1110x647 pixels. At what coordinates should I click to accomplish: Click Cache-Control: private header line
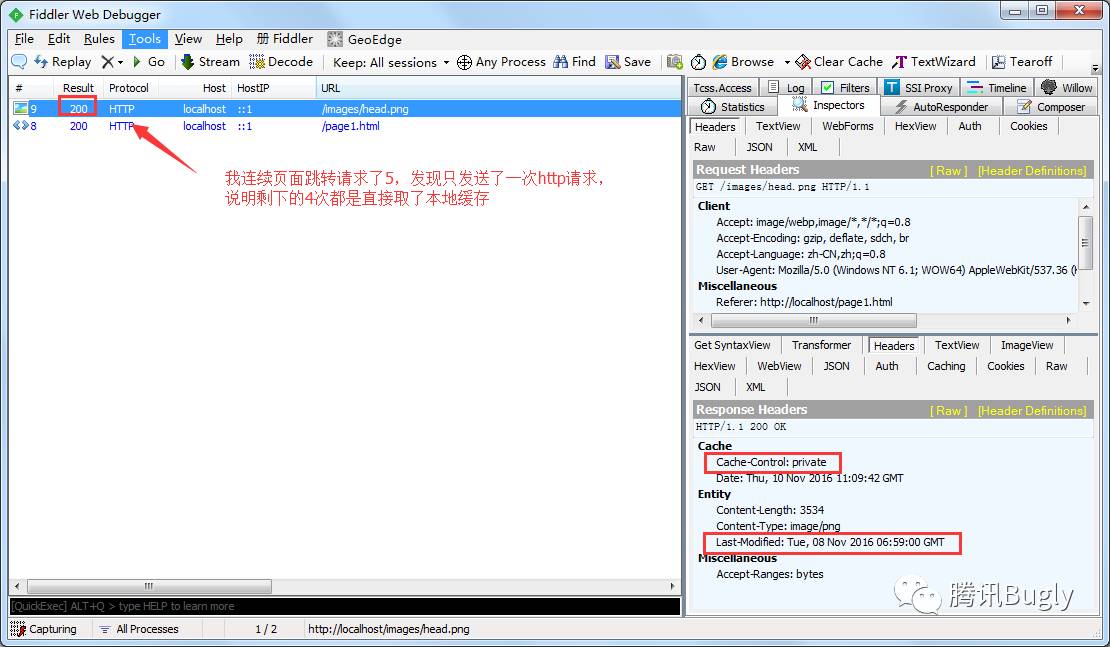coord(771,462)
